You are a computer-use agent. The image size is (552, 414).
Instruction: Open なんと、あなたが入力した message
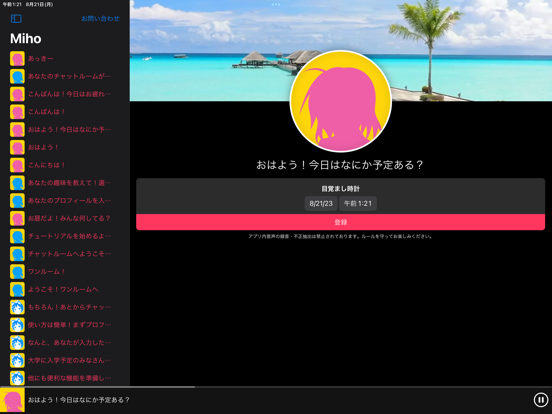65,343
